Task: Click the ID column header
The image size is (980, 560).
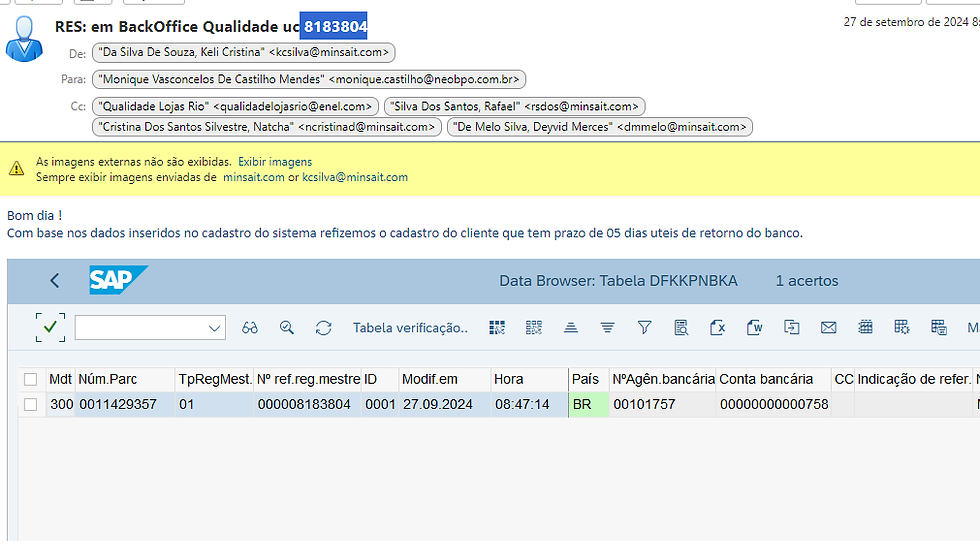Action: click(379, 379)
